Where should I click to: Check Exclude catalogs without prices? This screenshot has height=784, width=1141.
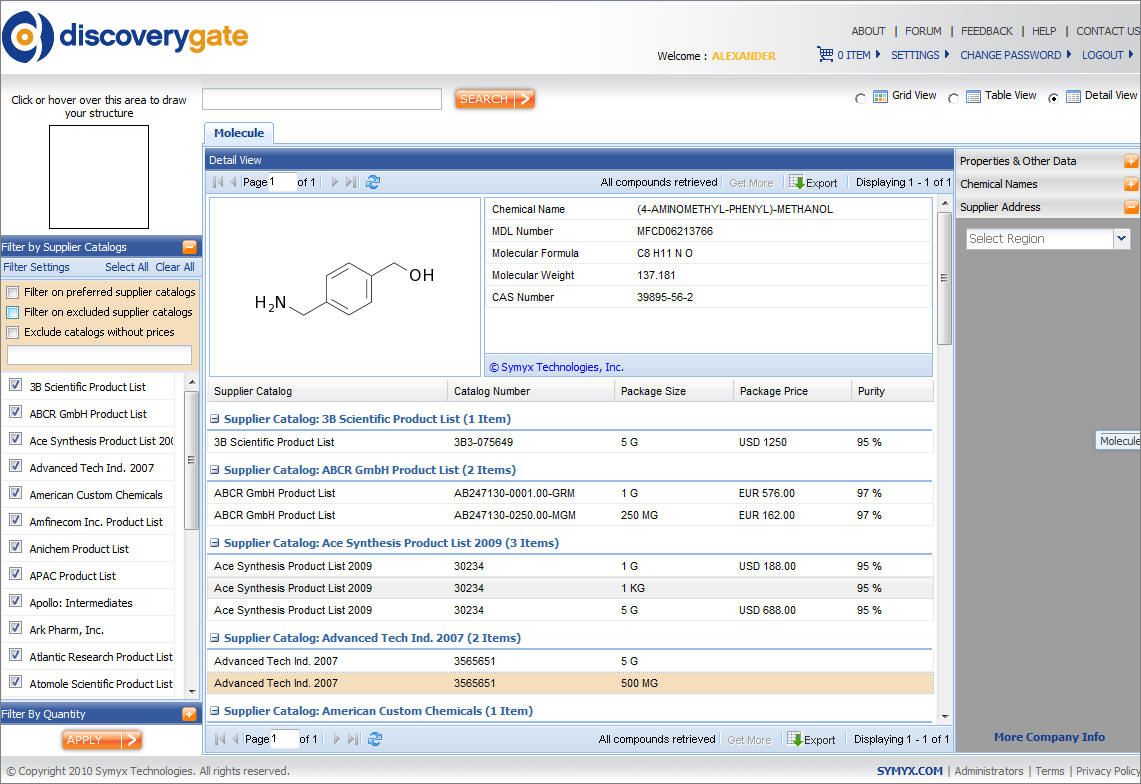(13, 332)
